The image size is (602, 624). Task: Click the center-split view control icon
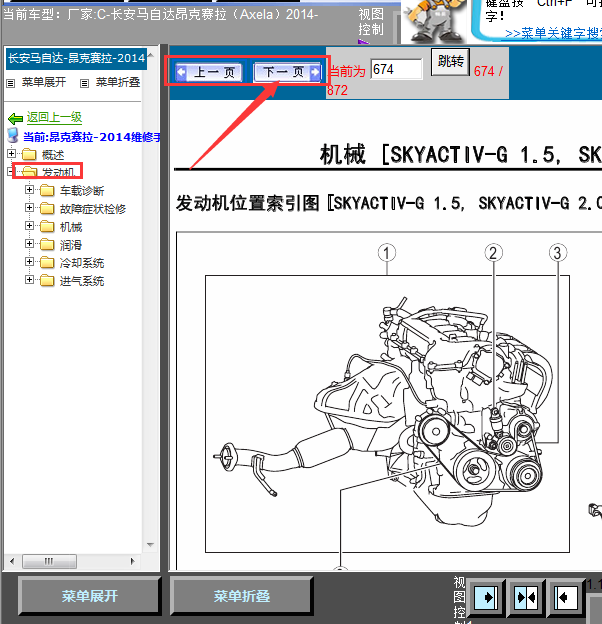click(526, 597)
